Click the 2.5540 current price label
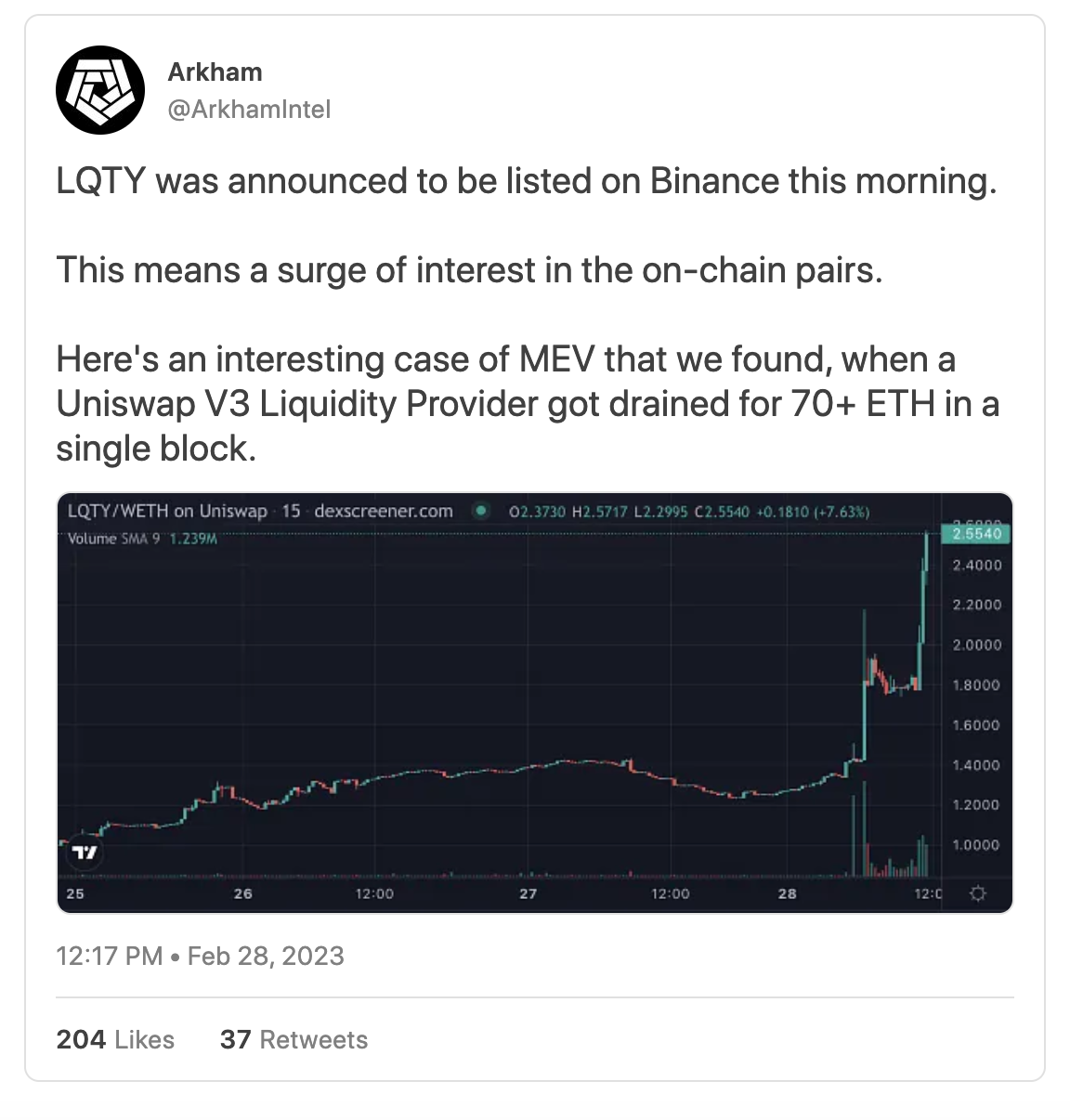 click(977, 533)
